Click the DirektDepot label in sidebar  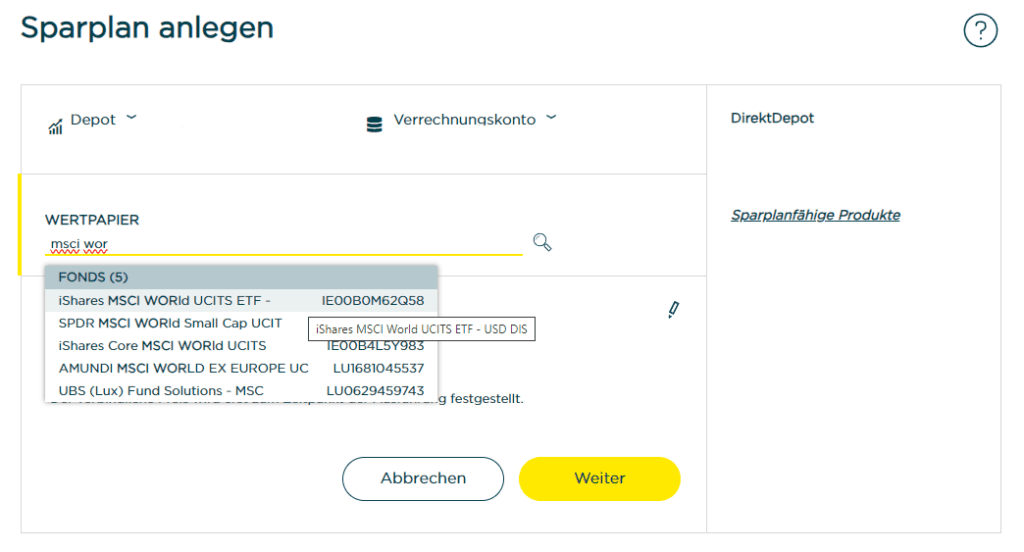click(772, 118)
